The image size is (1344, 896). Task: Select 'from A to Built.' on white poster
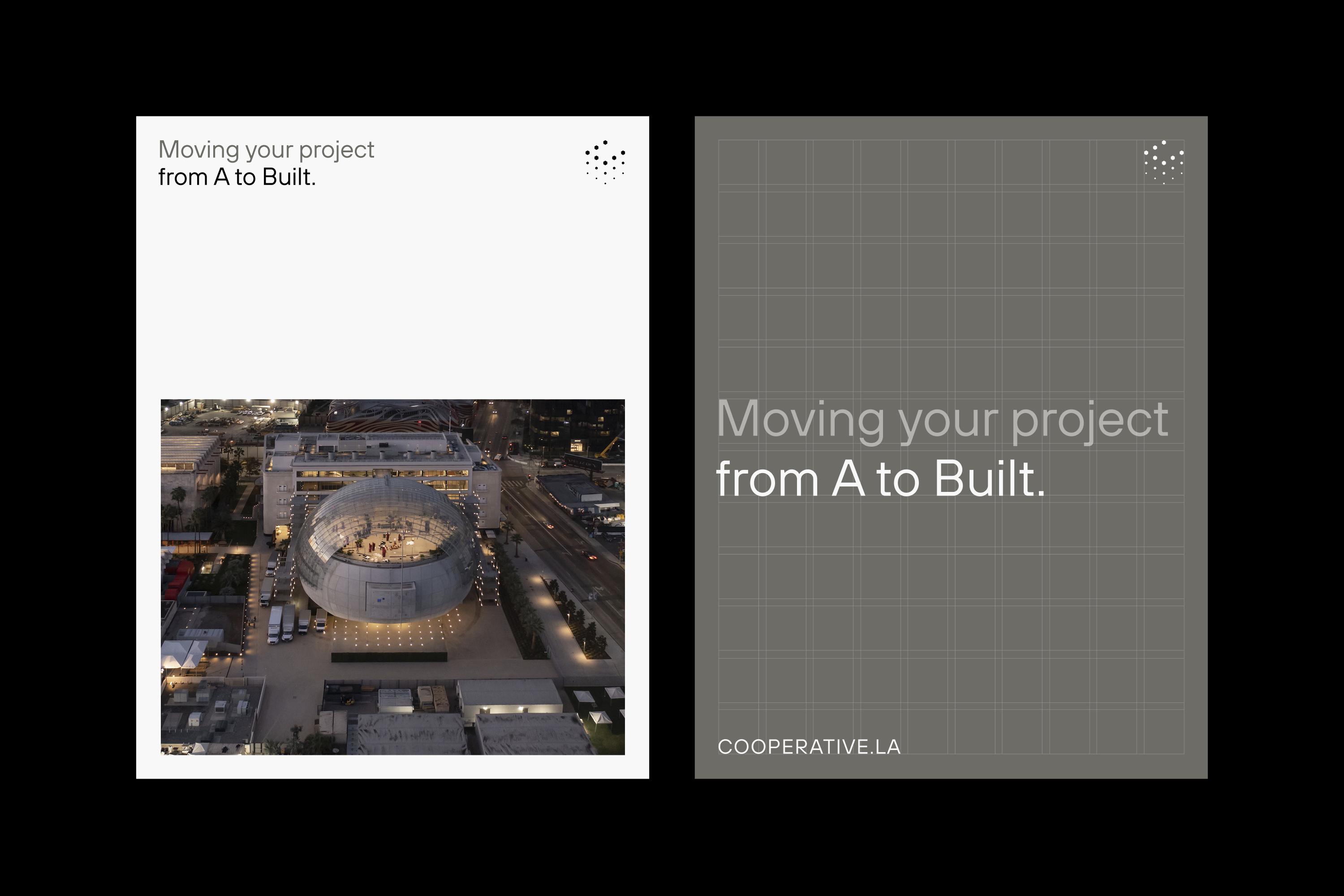click(237, 177)
